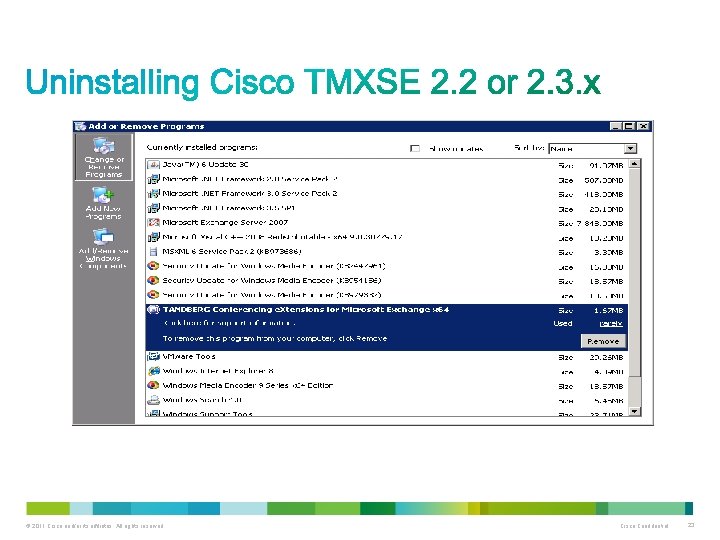Open Add/Remove Windows Components sidebar icon
Screen dimensions: 720x540
point(103,248)
